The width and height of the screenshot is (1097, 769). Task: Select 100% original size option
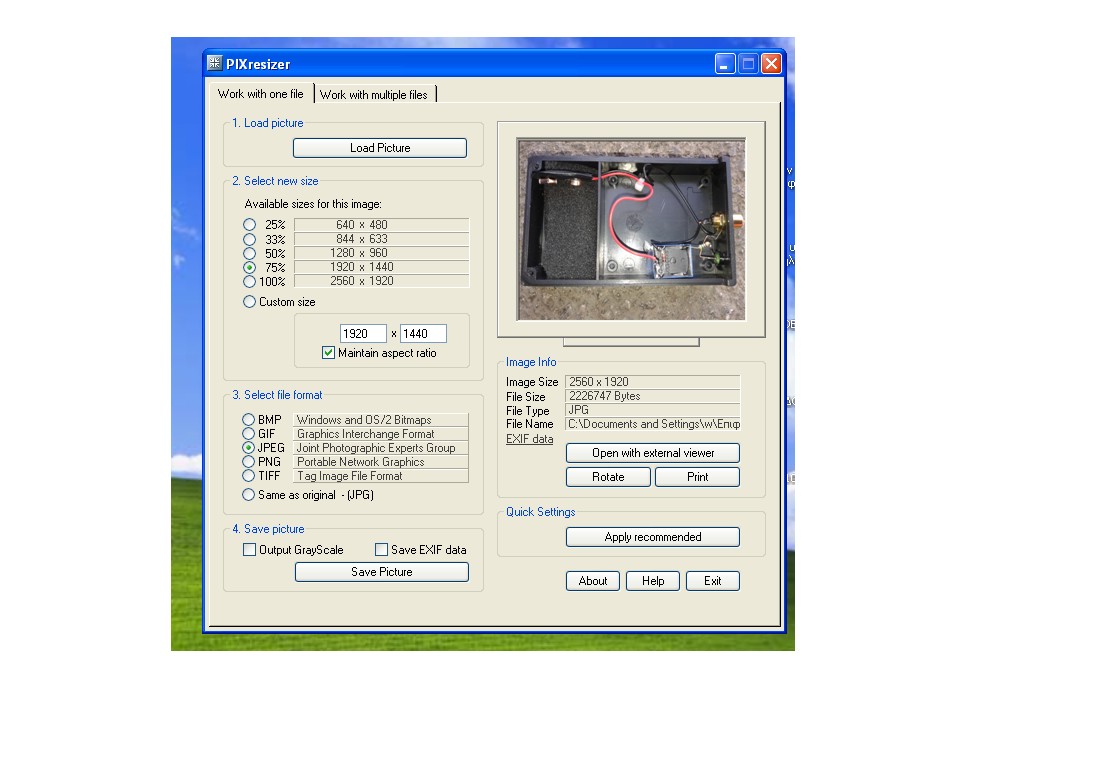[x=250, y=281]
